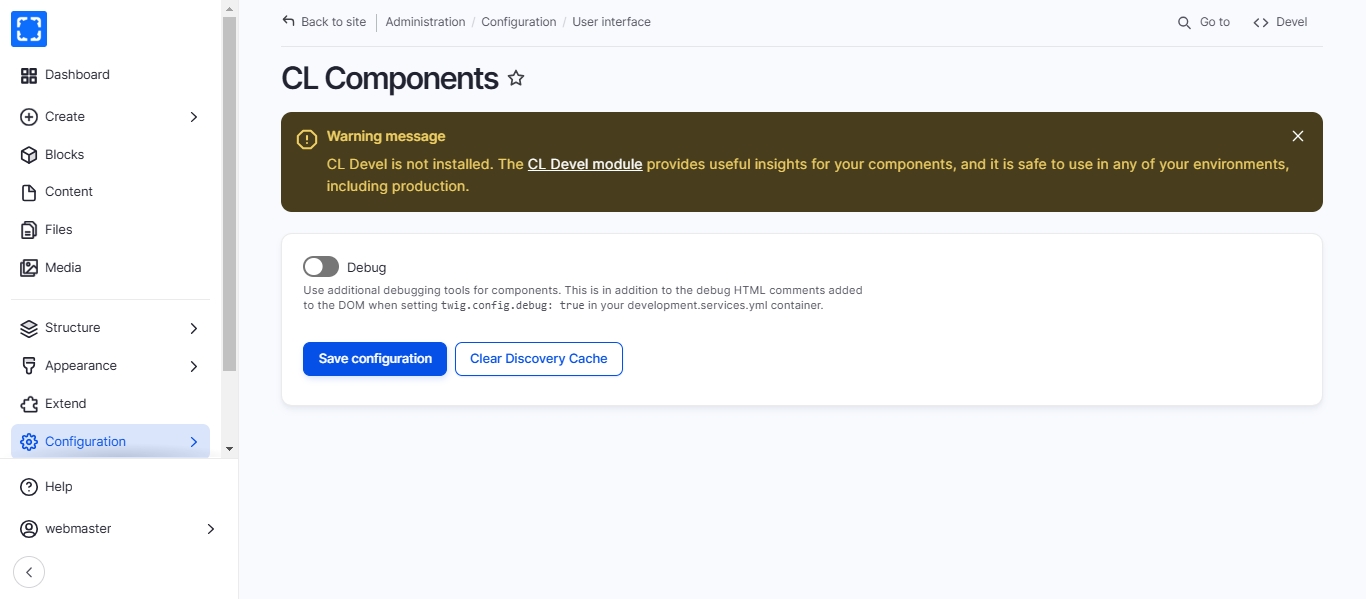Open the Files section in sidebar

58,230
